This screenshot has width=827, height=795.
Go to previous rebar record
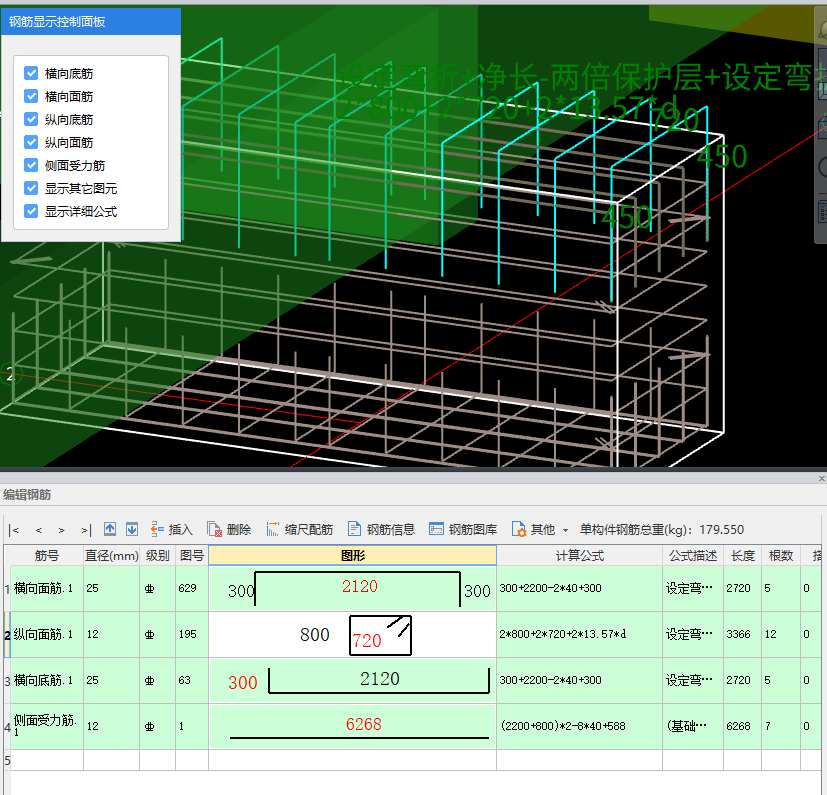pos(39,530)
